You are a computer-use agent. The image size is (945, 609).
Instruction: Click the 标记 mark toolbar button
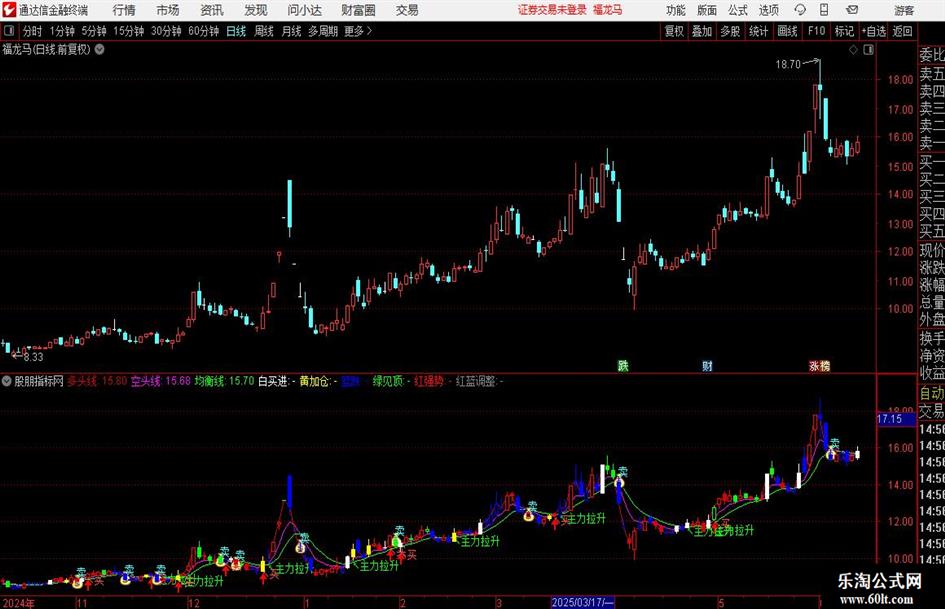click(844, 31)
